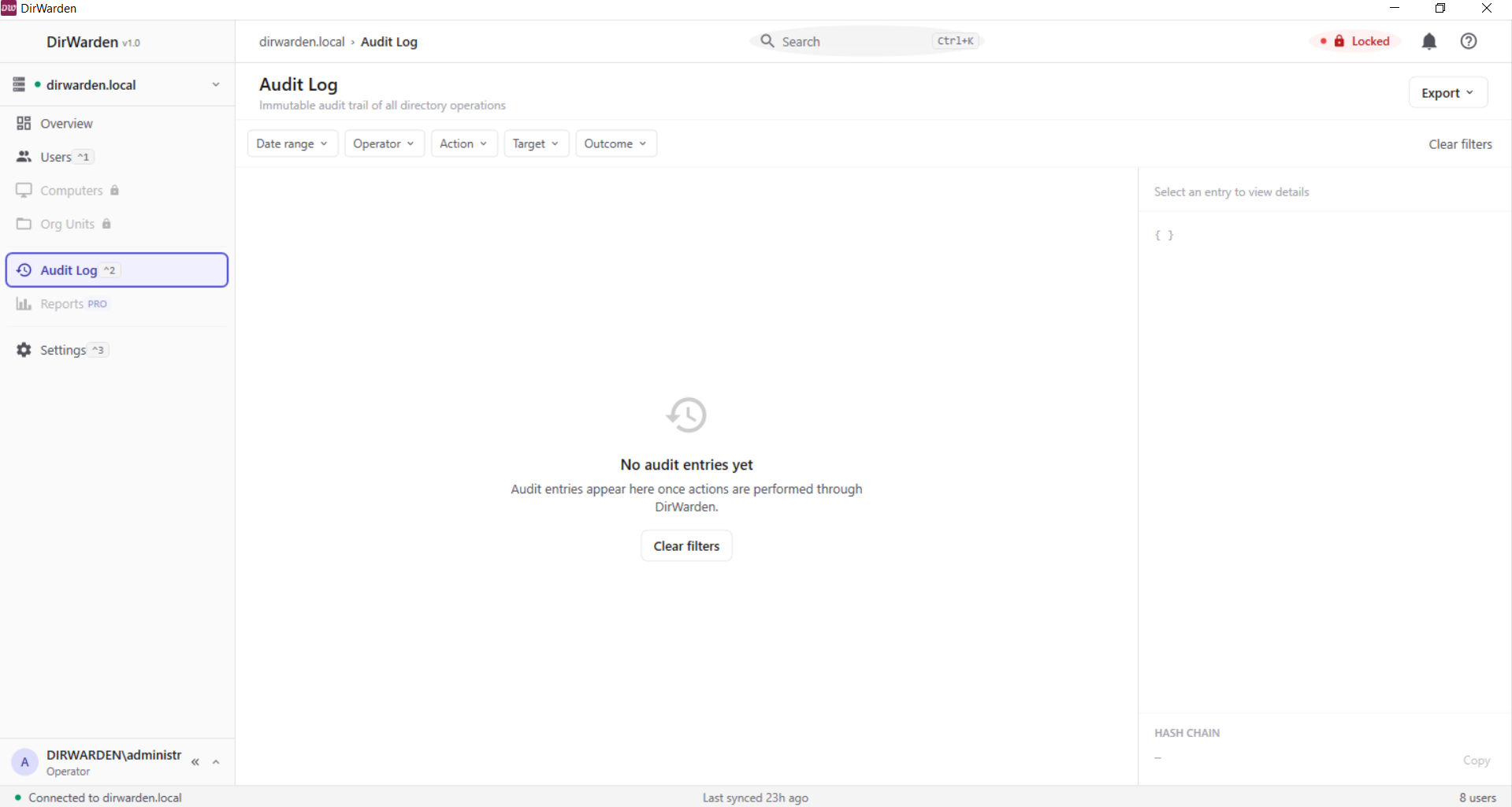Click the Users people icon
The width and height of the screenshot is (1512, 807).
click(x=24, y=157)
